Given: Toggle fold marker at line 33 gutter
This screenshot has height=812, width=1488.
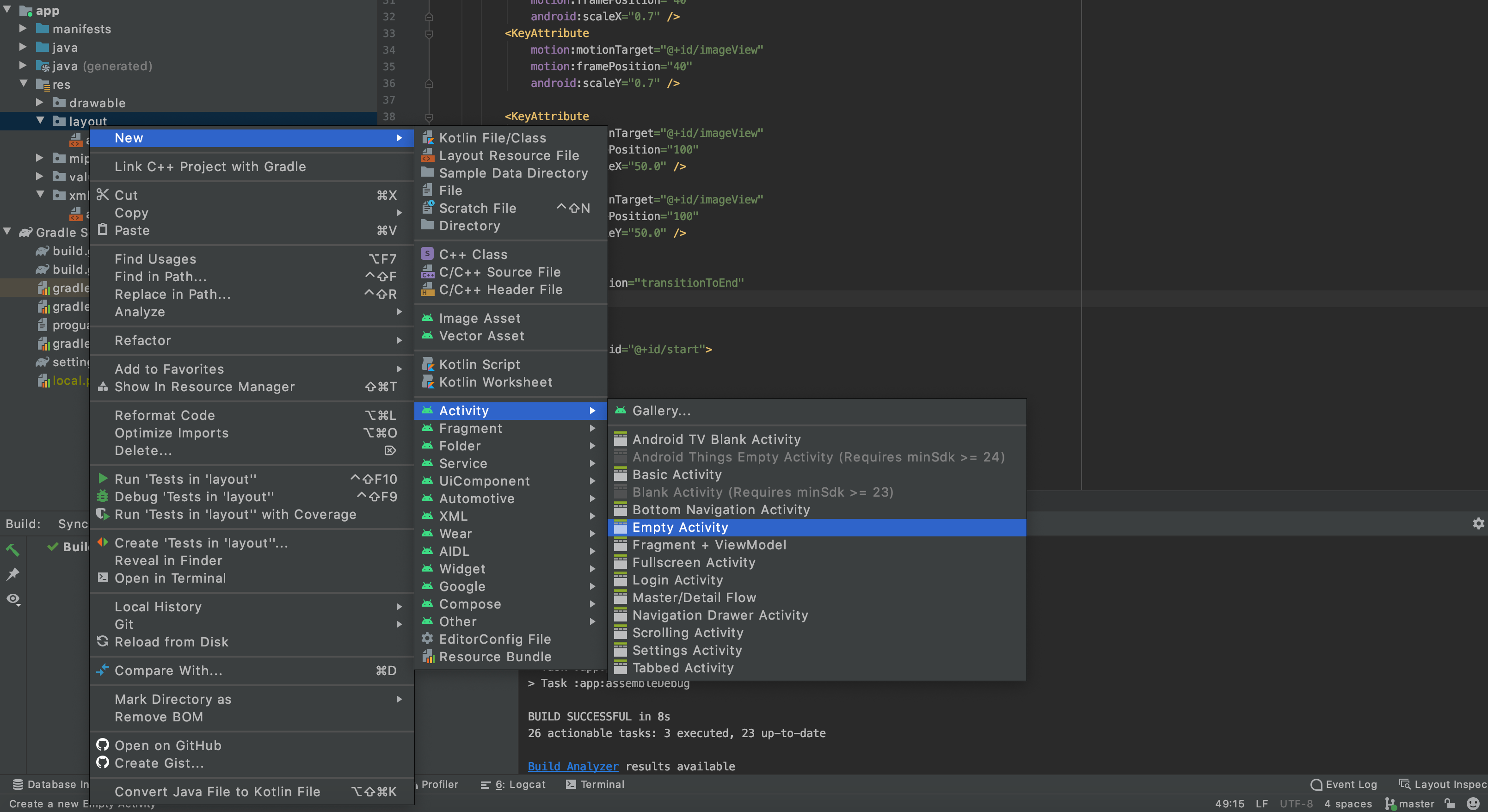Looking at the screenshot, I should [429, 33].
